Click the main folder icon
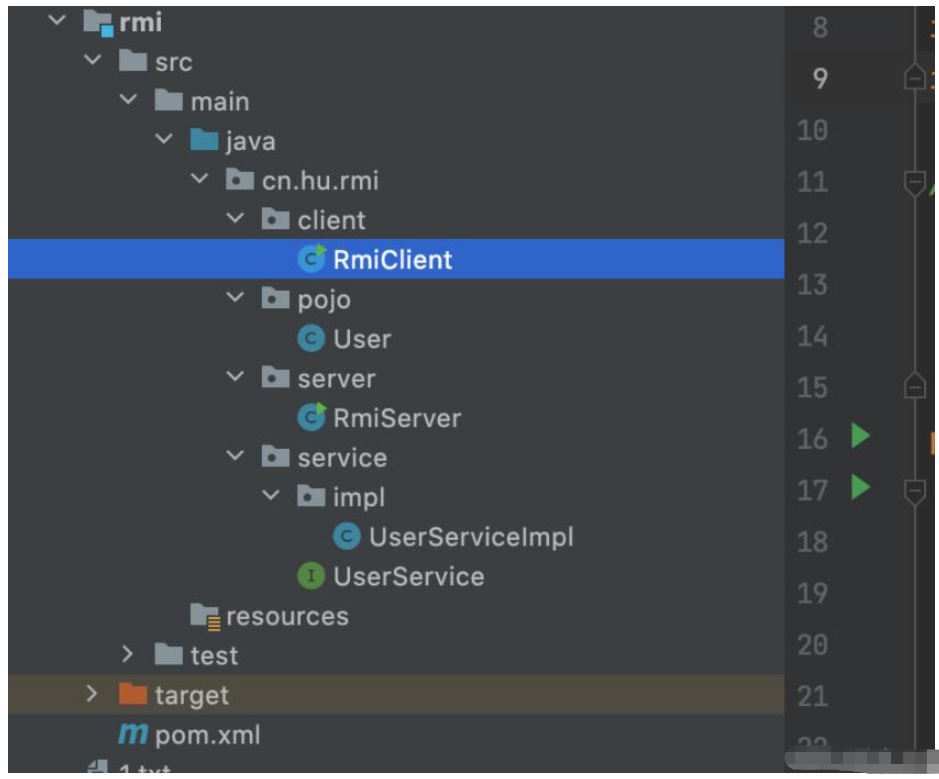The width and height of the screenshot is (939, 779). point(169,101)
